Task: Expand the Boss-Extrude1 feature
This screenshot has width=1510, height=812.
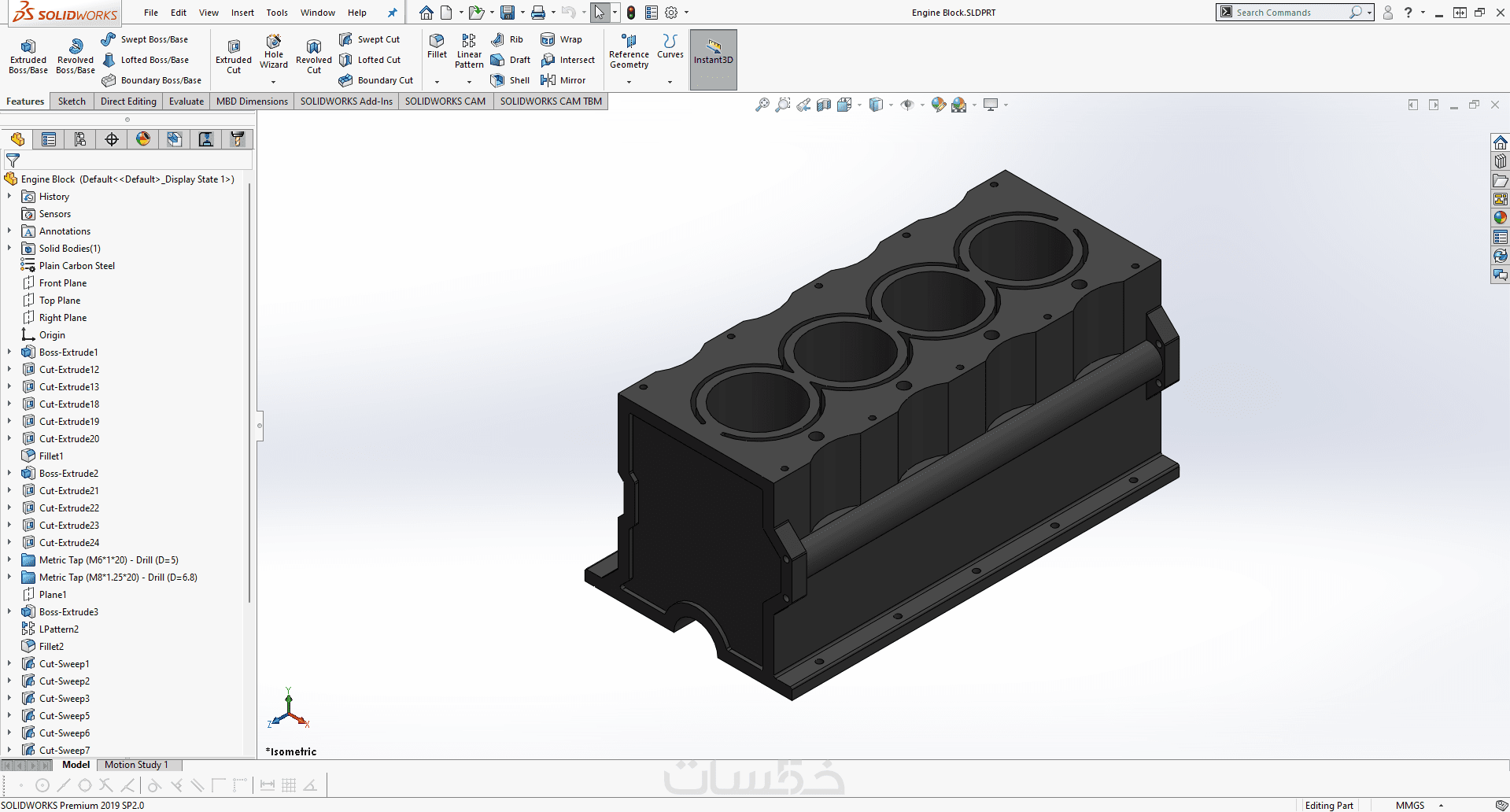Action: coord(9,352)
